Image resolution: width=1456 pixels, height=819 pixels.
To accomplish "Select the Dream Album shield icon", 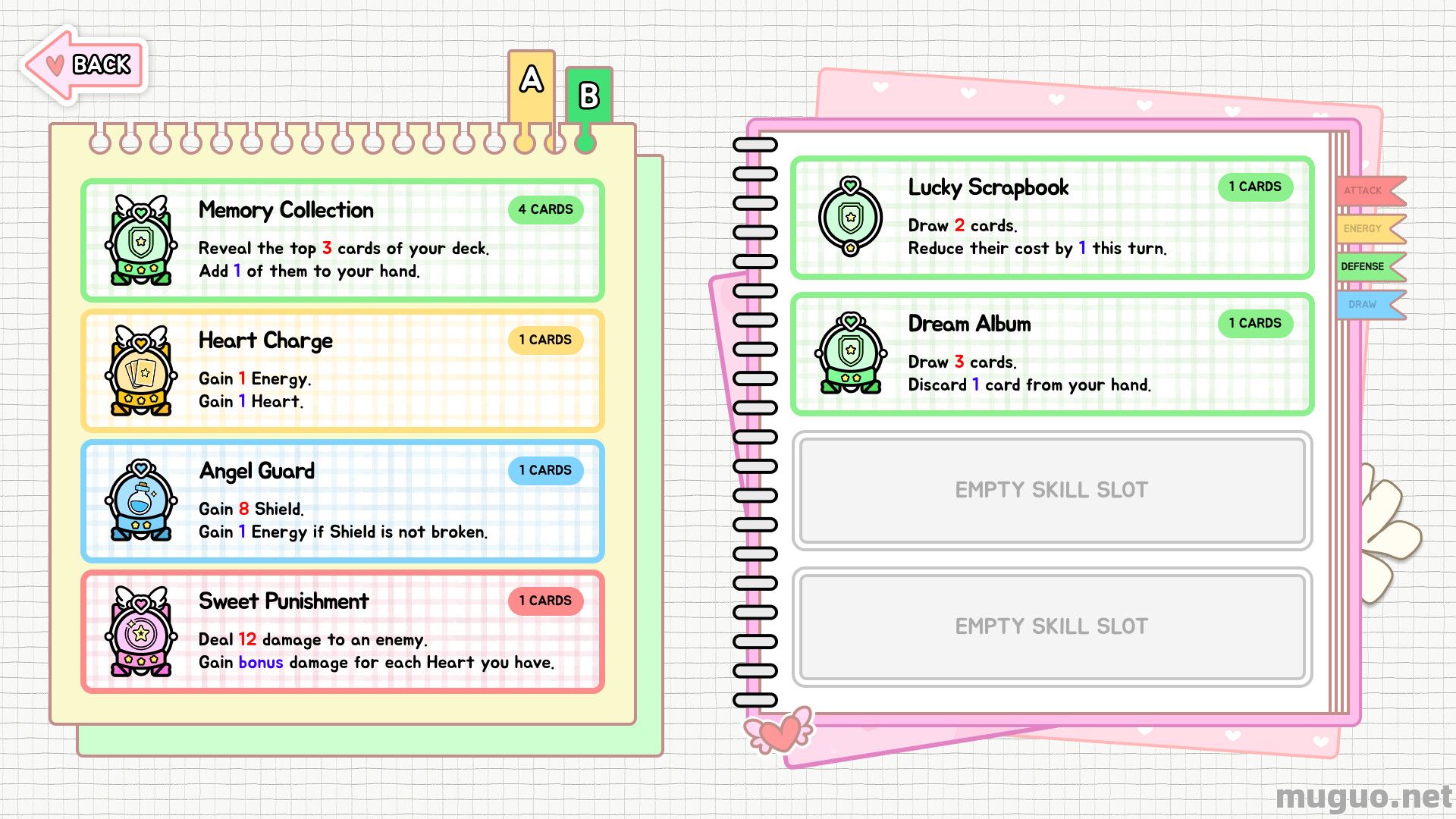I will (851, 353).
